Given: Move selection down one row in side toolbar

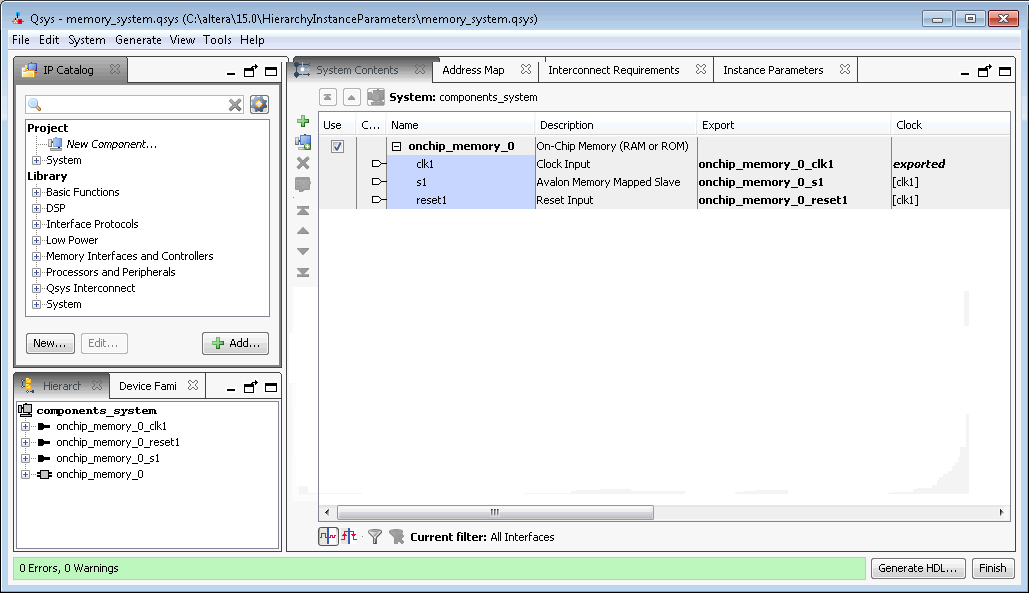Looking at the screenshot, I should click(x=303, y=251).
